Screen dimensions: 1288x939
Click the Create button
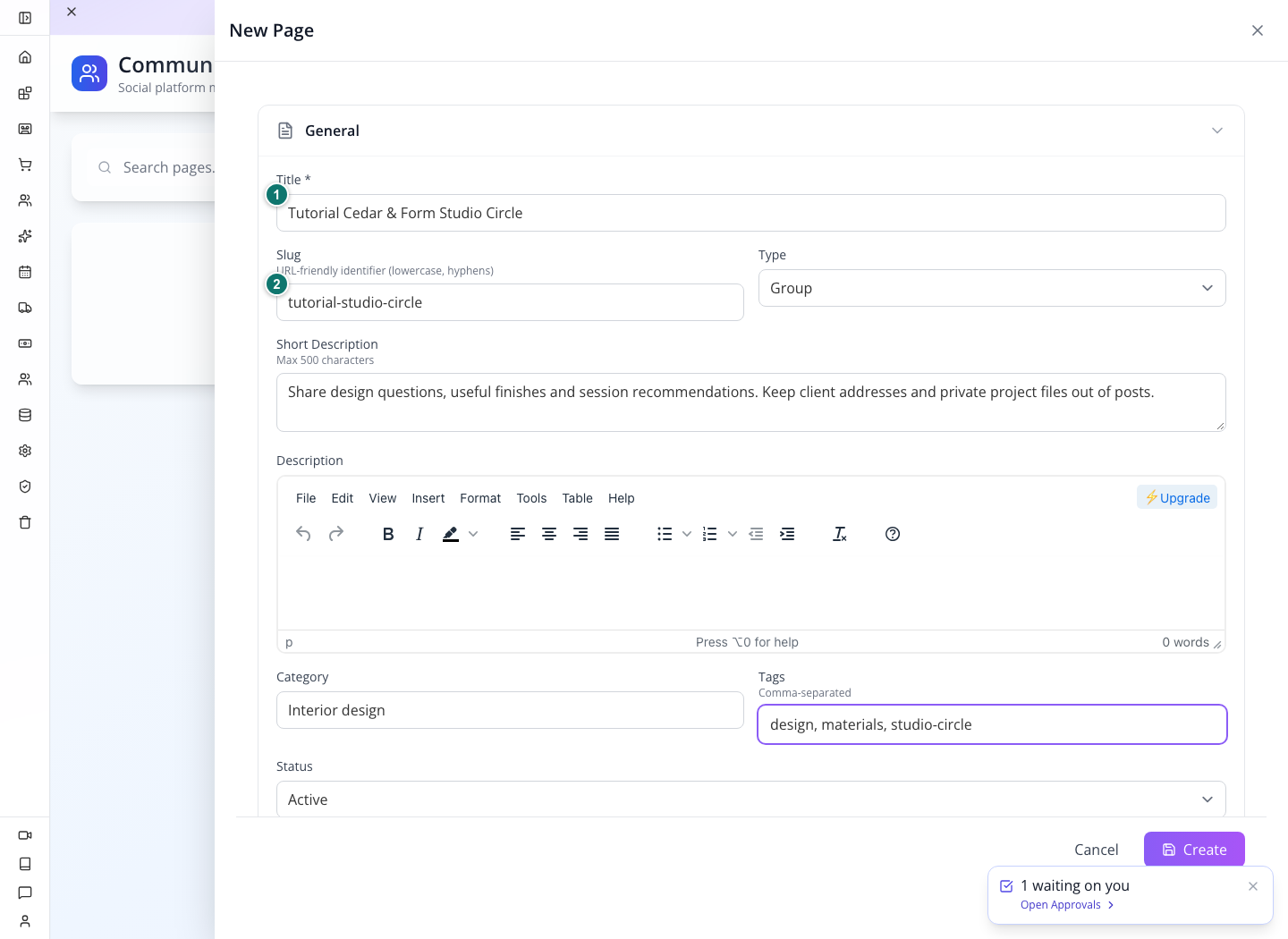pyautogui.click(x=1194, y=850)
